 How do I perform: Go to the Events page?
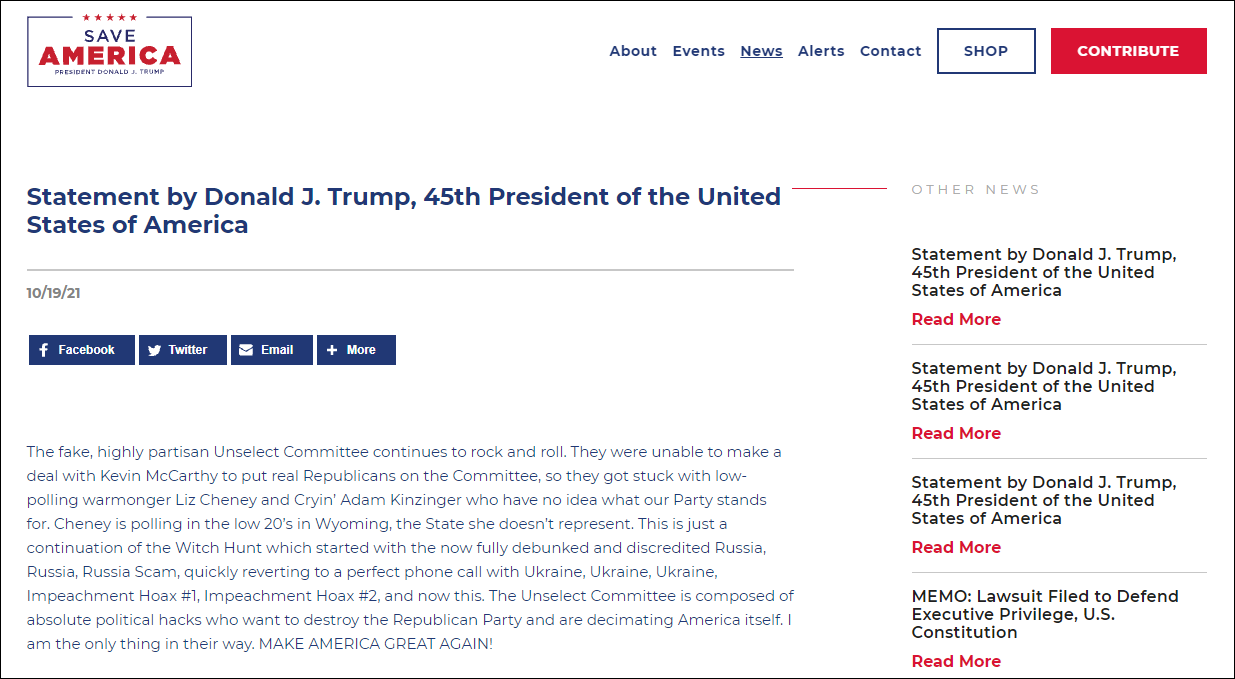click(698, 51)
